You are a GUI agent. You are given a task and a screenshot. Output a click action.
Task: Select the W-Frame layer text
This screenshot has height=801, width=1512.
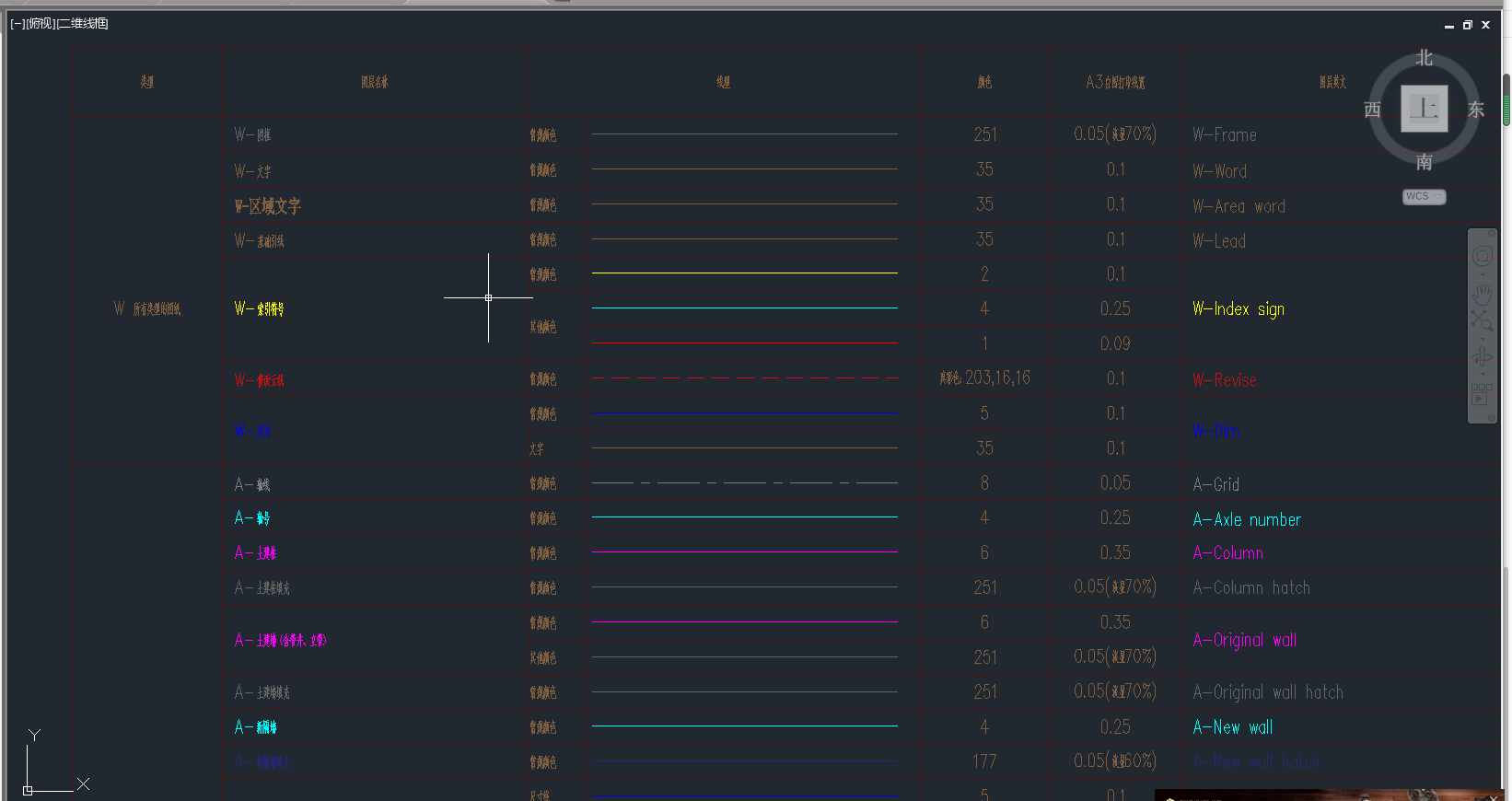tap(1225, 135)
